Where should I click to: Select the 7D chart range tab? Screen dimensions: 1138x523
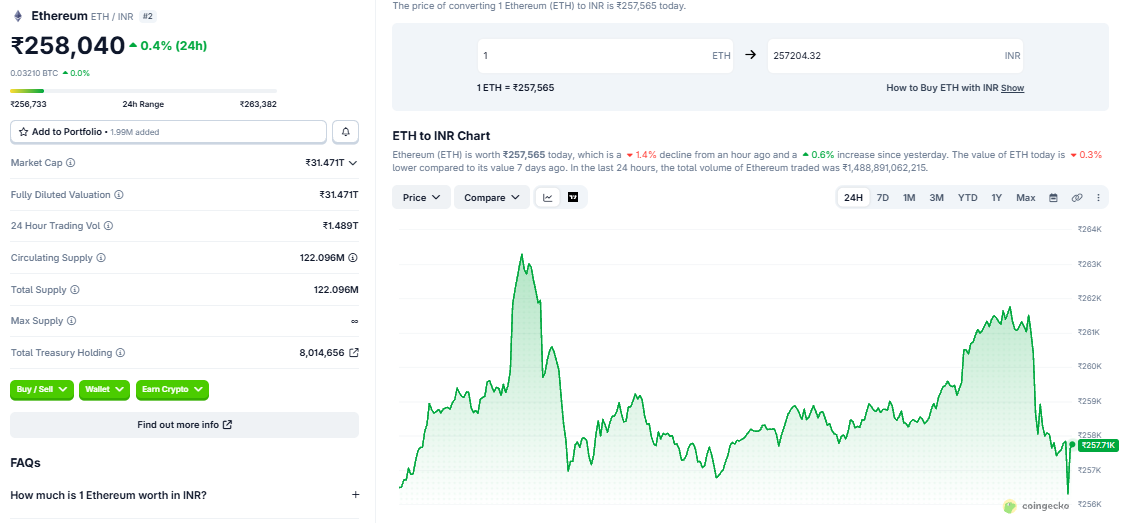pos(883,197)
